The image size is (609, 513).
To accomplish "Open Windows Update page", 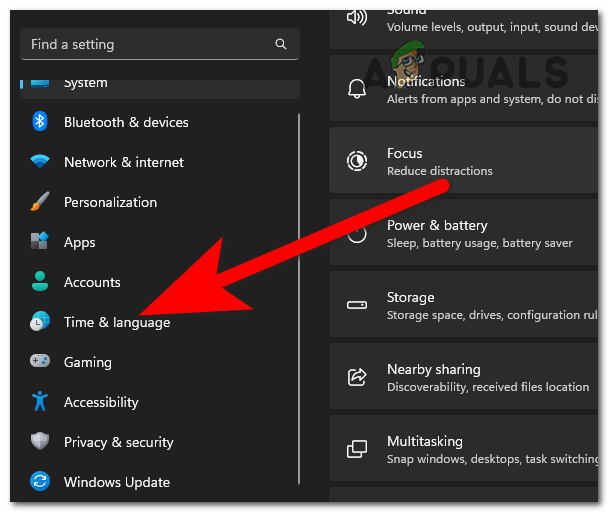I will coord(160,482).
